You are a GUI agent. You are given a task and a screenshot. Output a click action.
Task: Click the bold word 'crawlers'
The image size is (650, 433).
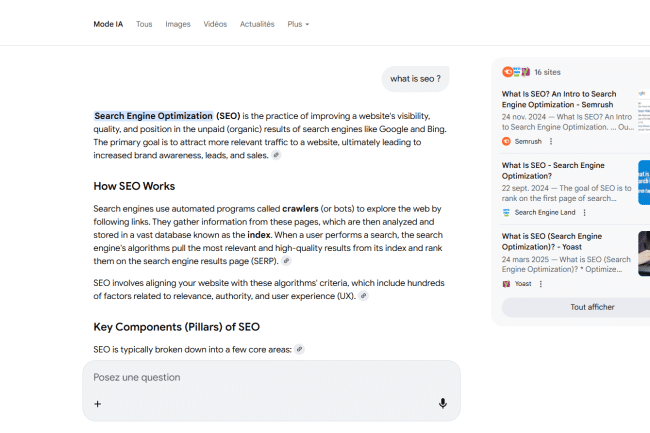[300, 209]
